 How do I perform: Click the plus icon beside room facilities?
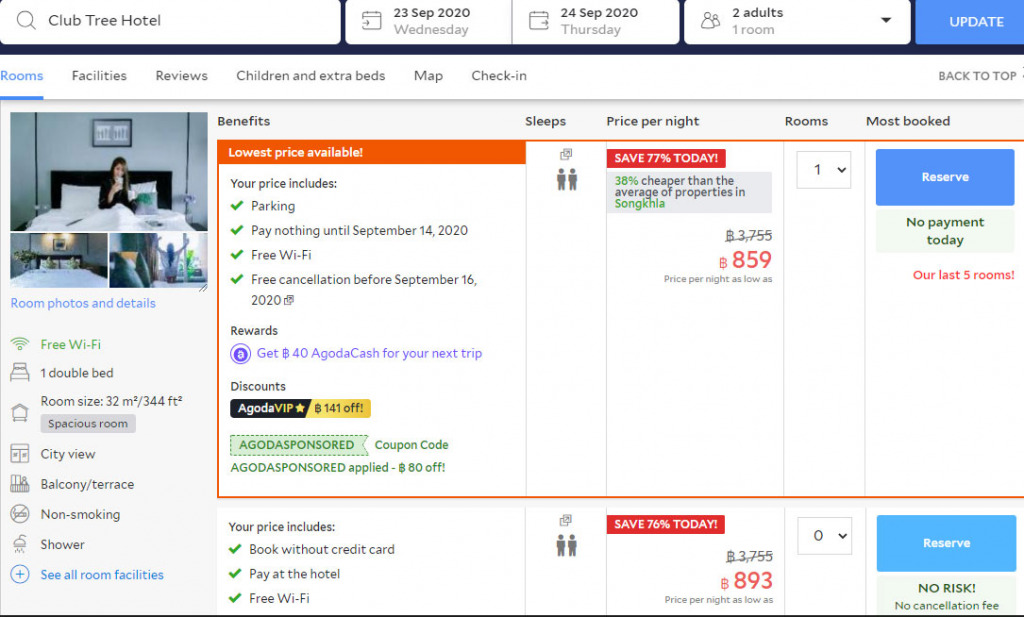20,575
